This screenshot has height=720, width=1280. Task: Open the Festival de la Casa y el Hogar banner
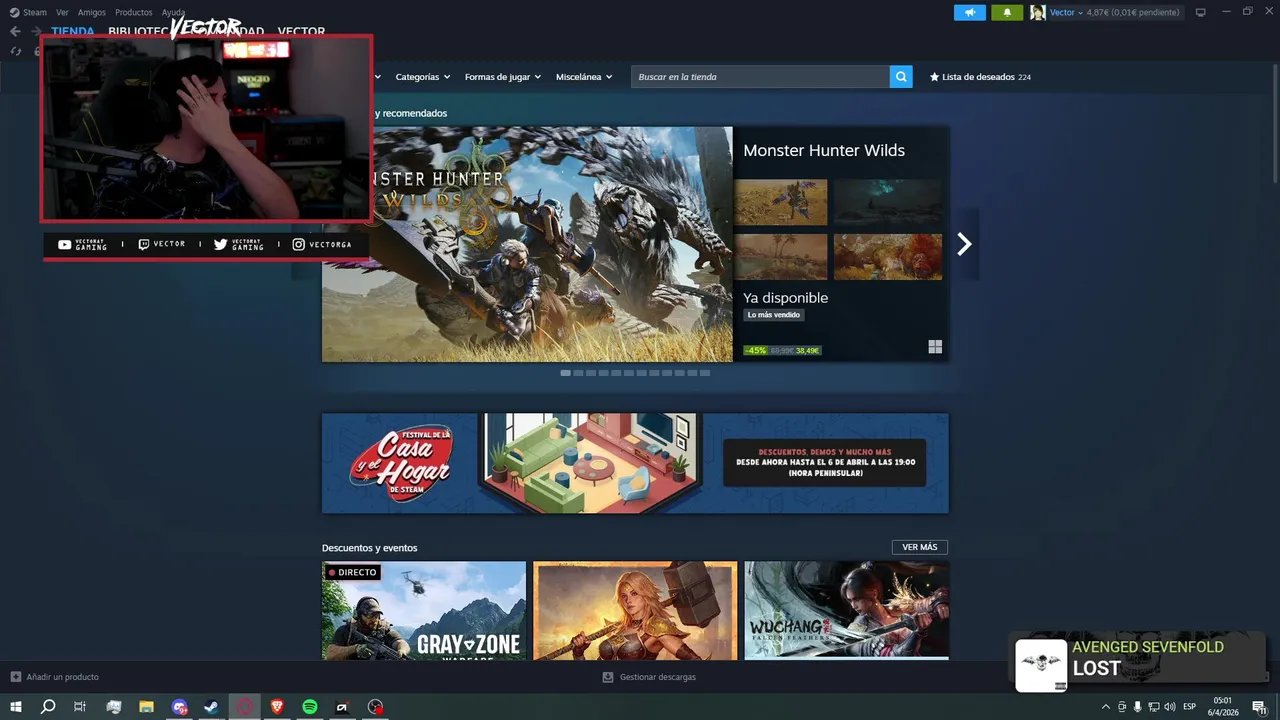(x=635, y=463)
